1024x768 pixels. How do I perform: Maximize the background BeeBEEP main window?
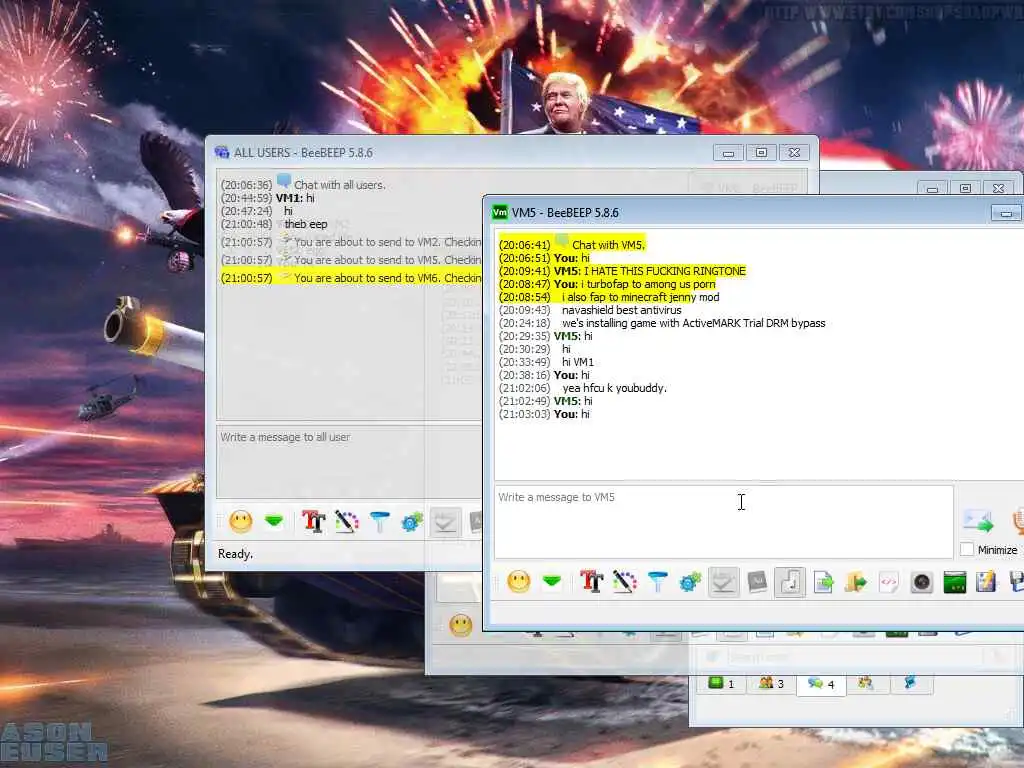(x=965, y=188)
